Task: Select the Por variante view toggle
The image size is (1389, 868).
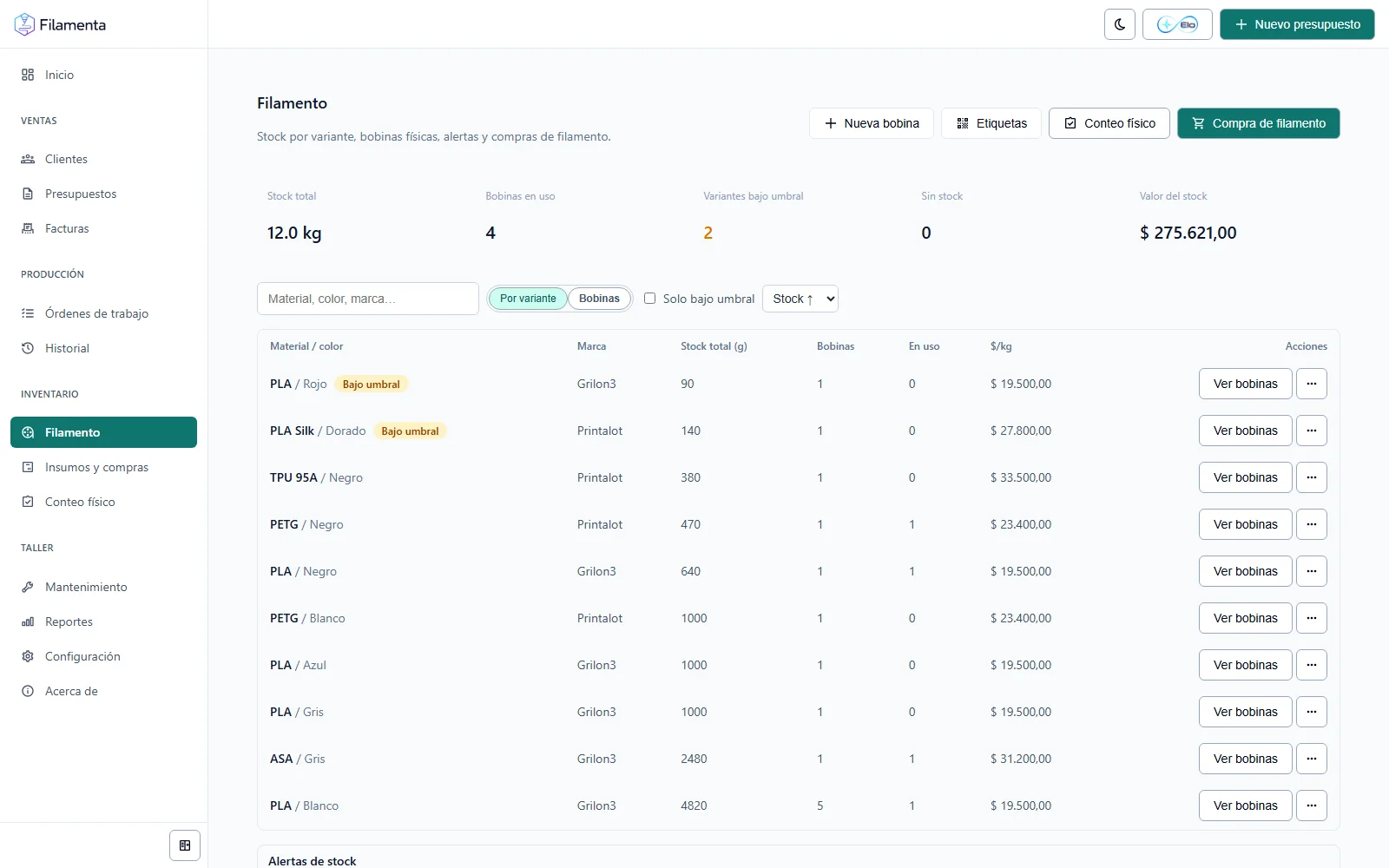Action: point(528,299)
